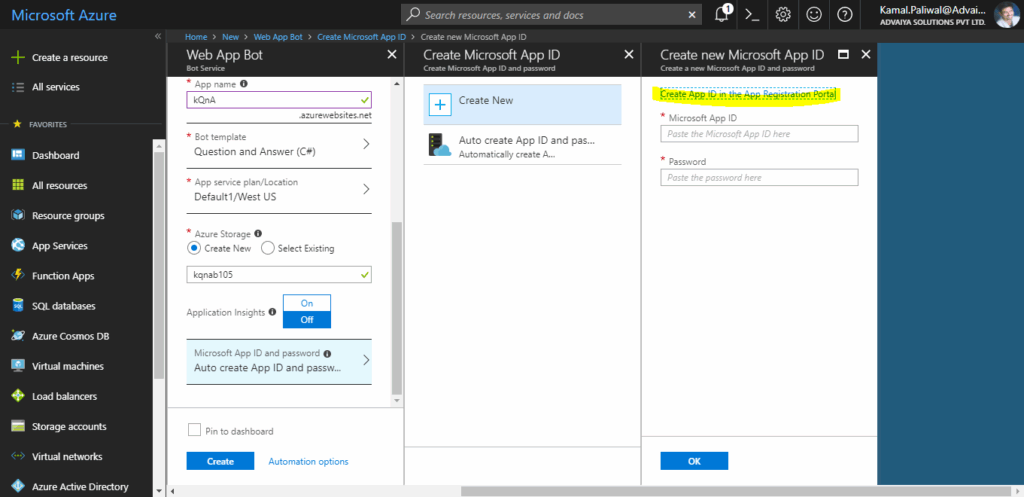
Task: Click the Load balancers diamond icon
Action: tap(18, 396)
